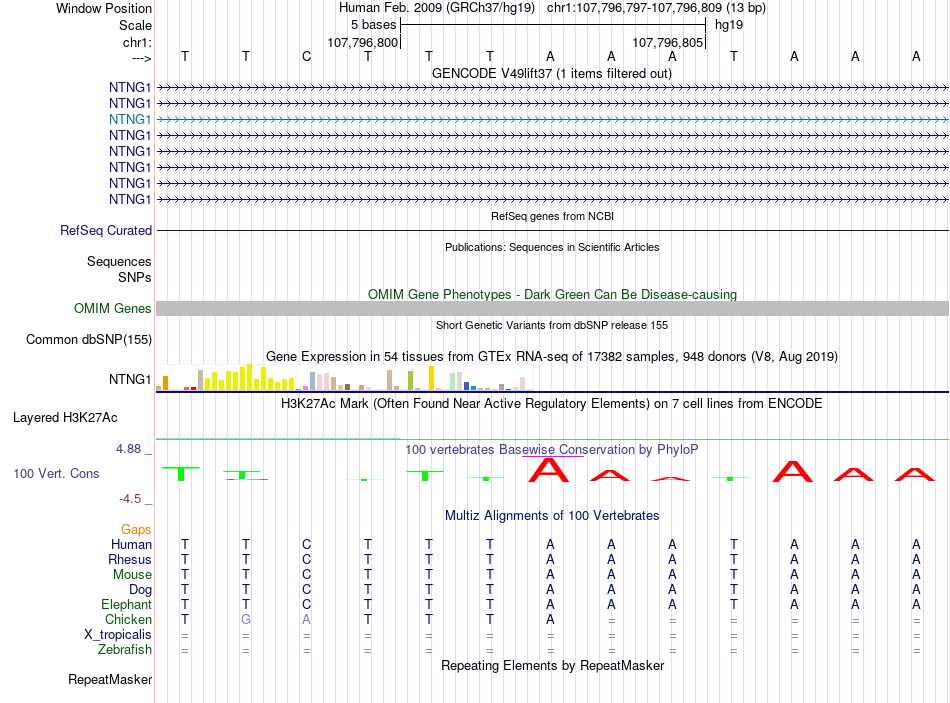Image resolution: width=950 pixels, height=703 pixels.
Task: Select the Scale label on the left
Action: 135,25
